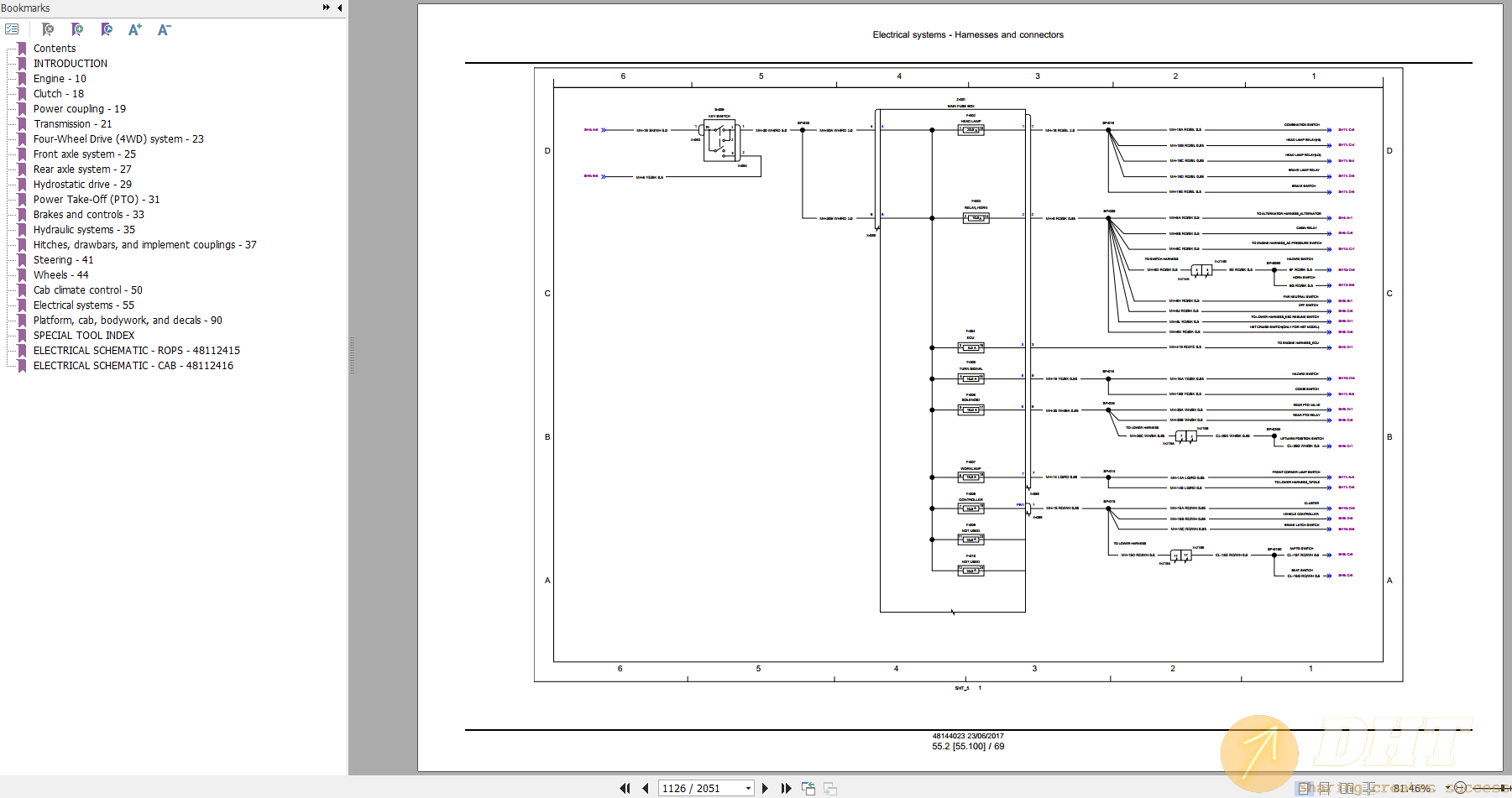Click the delete bookmark icon
Image resolution: width=1512 pixels, height=798 pixels.
48,29
